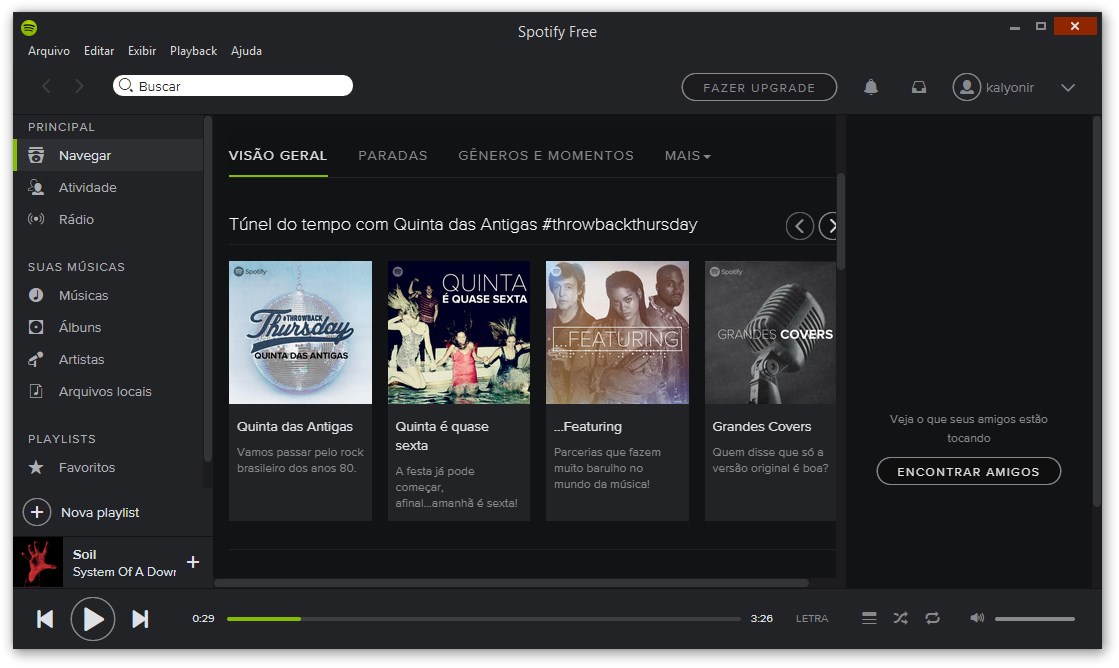Image resolution: width=1119 pixels, height=668 pixels.
Task: Click the Spotify logo icon in title bar
Action: [29, 28]
